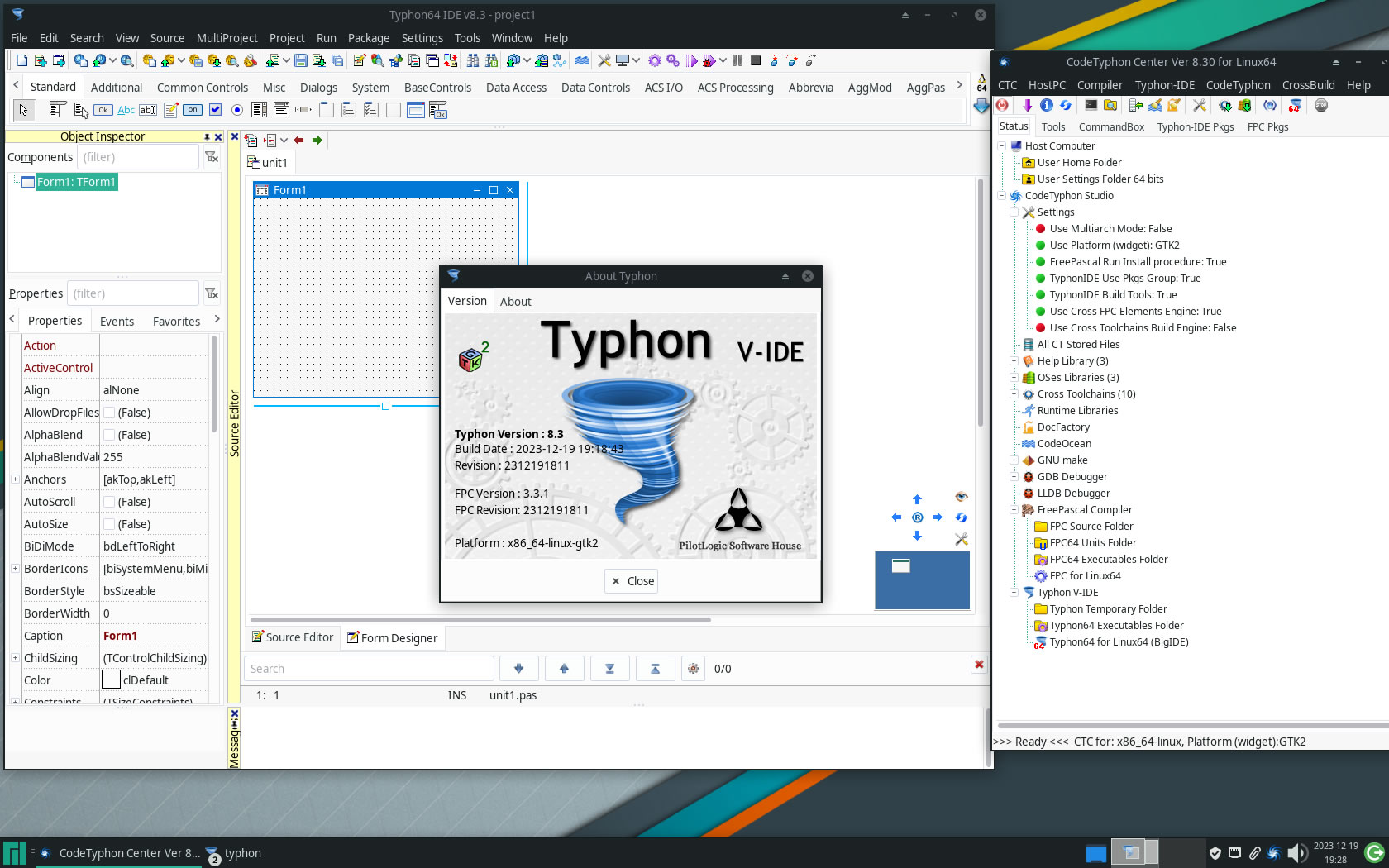The image size is (1389, 868).
Task: Collapse the Typhon V-IDE tree node
Action: point(1014,593)
